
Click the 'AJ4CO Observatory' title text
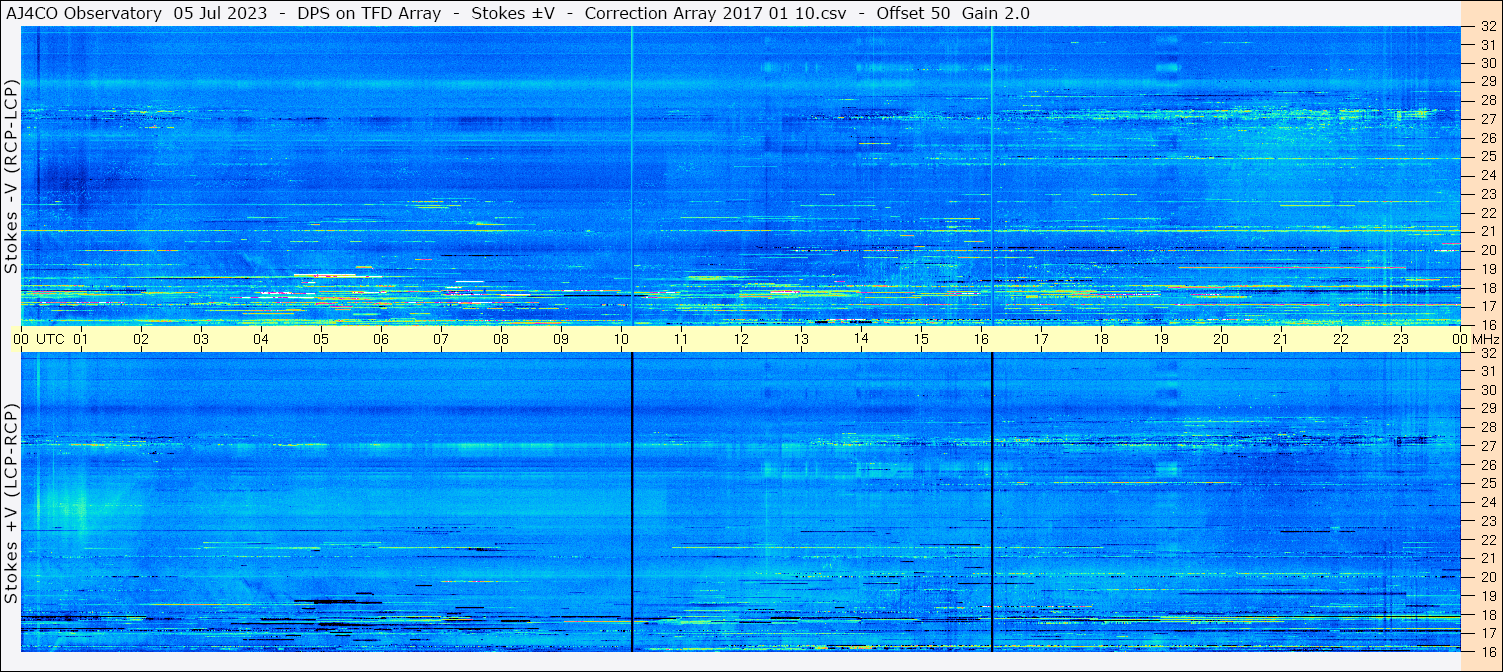coord(84,13)
